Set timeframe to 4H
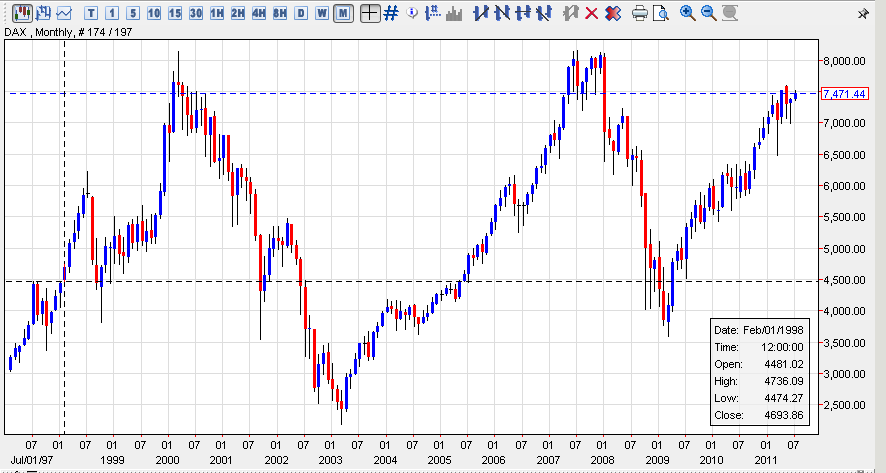 pyautogui.click(x=259, y=13)
